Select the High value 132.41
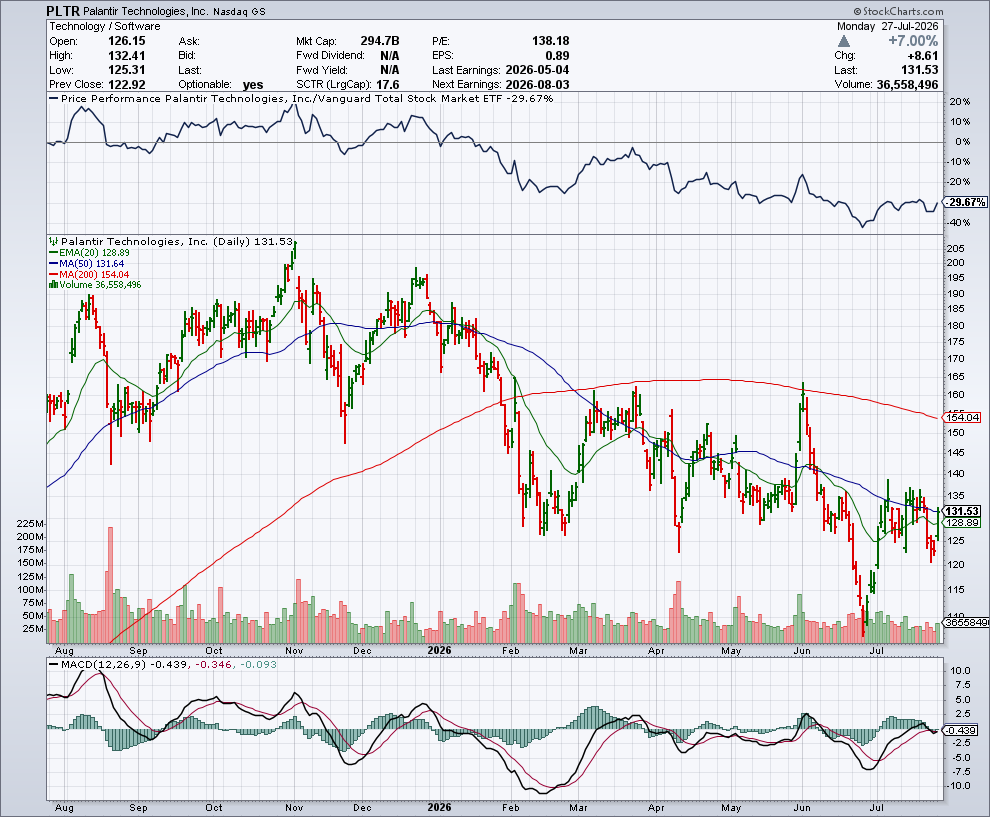 click(x=127, y=56)
